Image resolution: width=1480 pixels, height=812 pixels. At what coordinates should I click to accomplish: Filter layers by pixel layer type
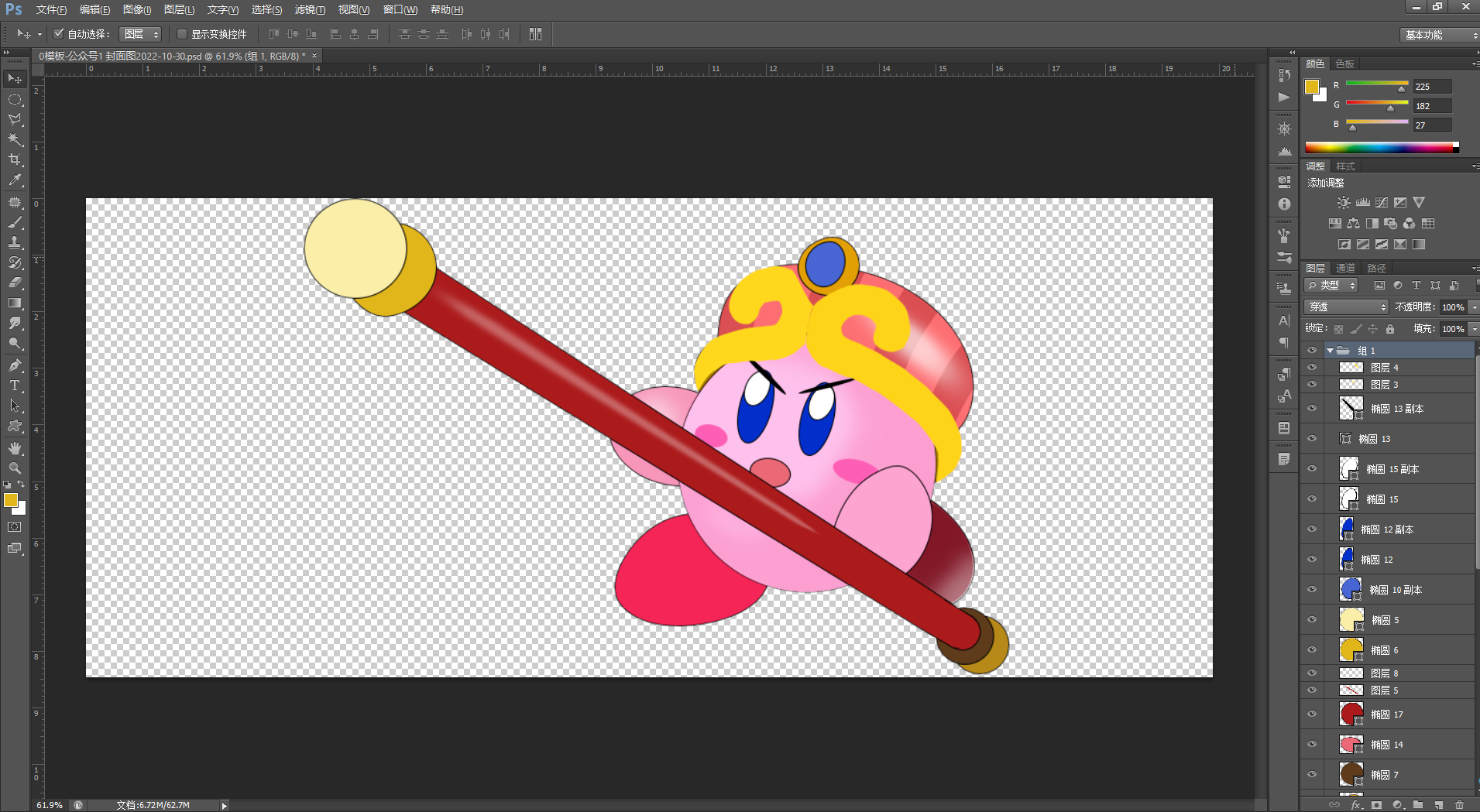click(x=1379, y=286)
